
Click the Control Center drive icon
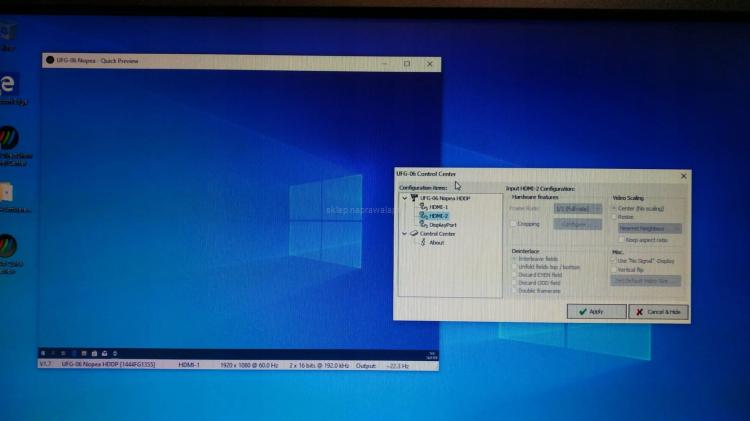pyautogui.click(x=414, y=233)
